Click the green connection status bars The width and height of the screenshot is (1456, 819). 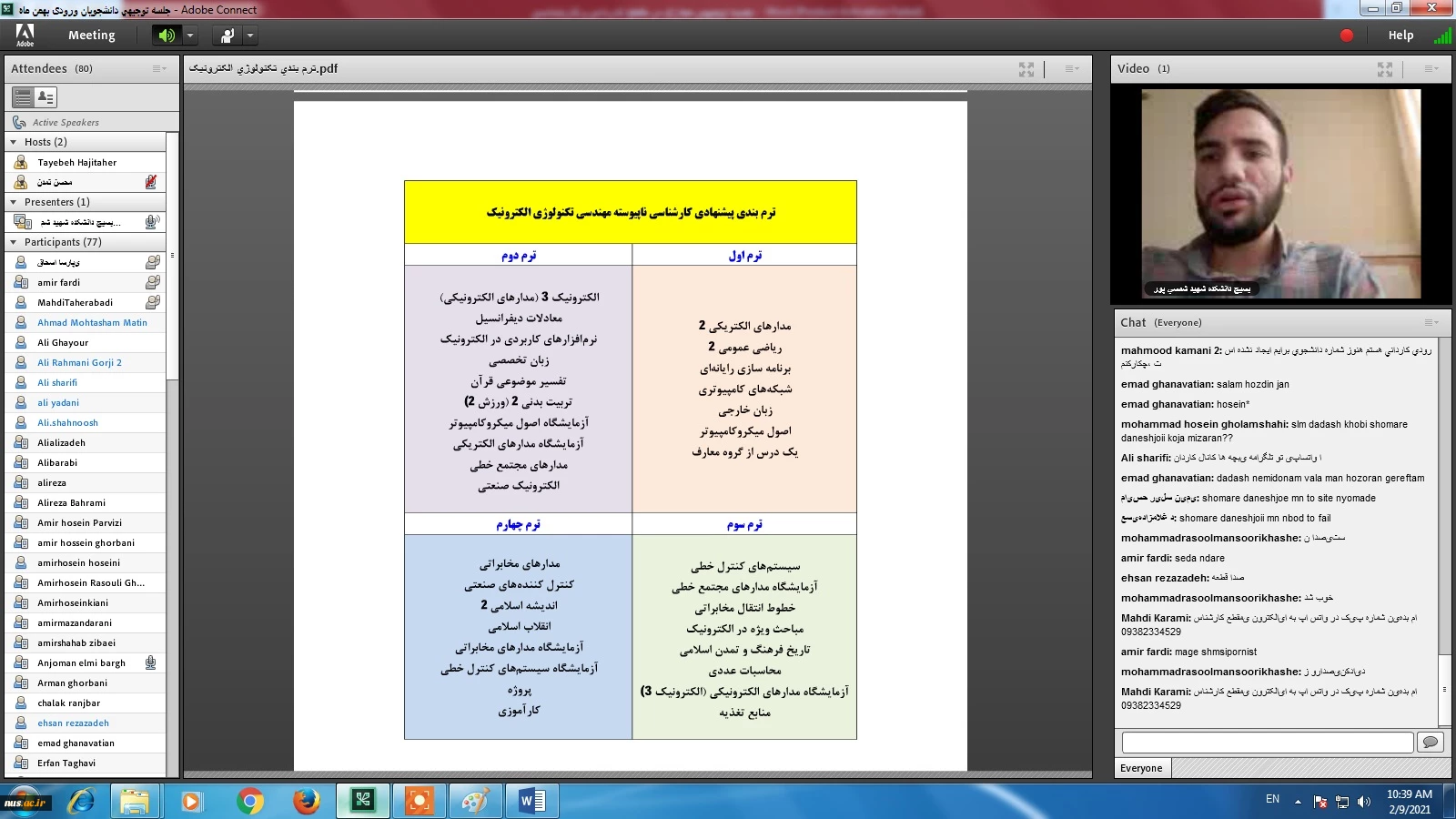(x=1442, y=36)
